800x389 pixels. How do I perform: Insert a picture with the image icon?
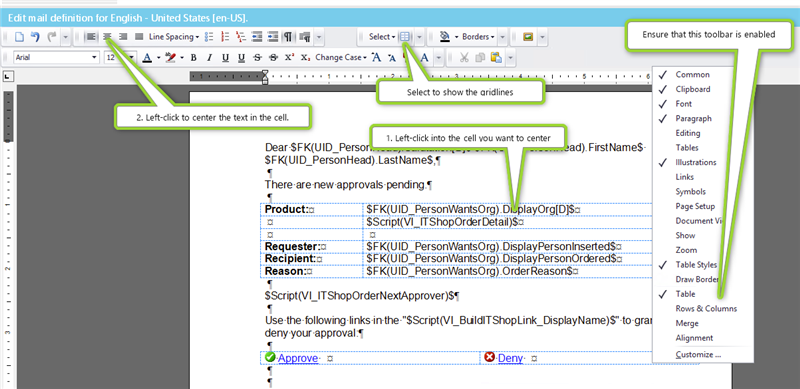click(528, 37)
